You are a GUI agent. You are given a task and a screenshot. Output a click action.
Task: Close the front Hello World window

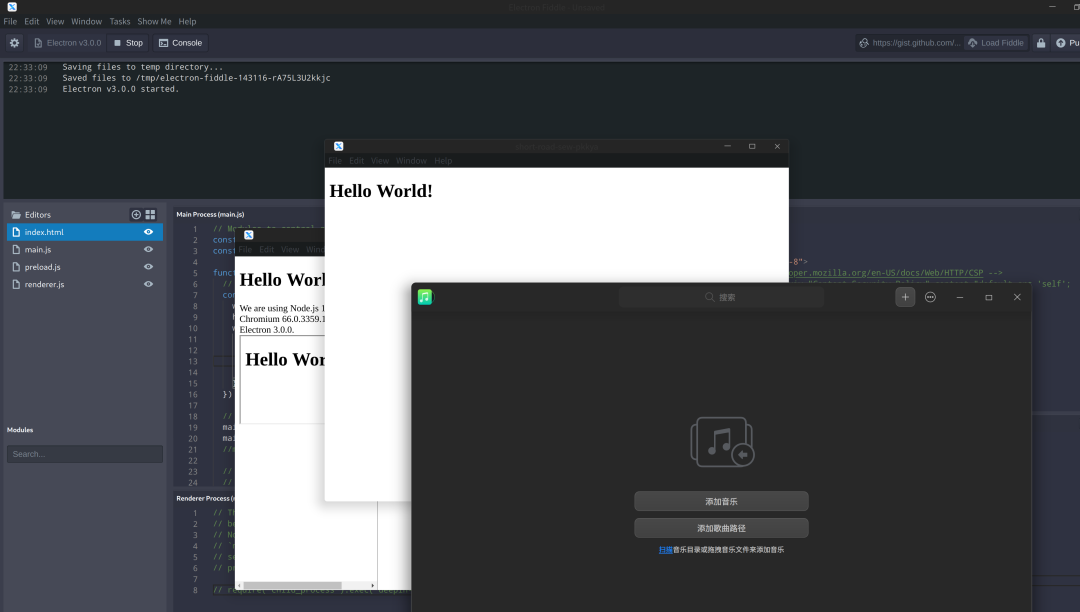[x=777, y=146]
